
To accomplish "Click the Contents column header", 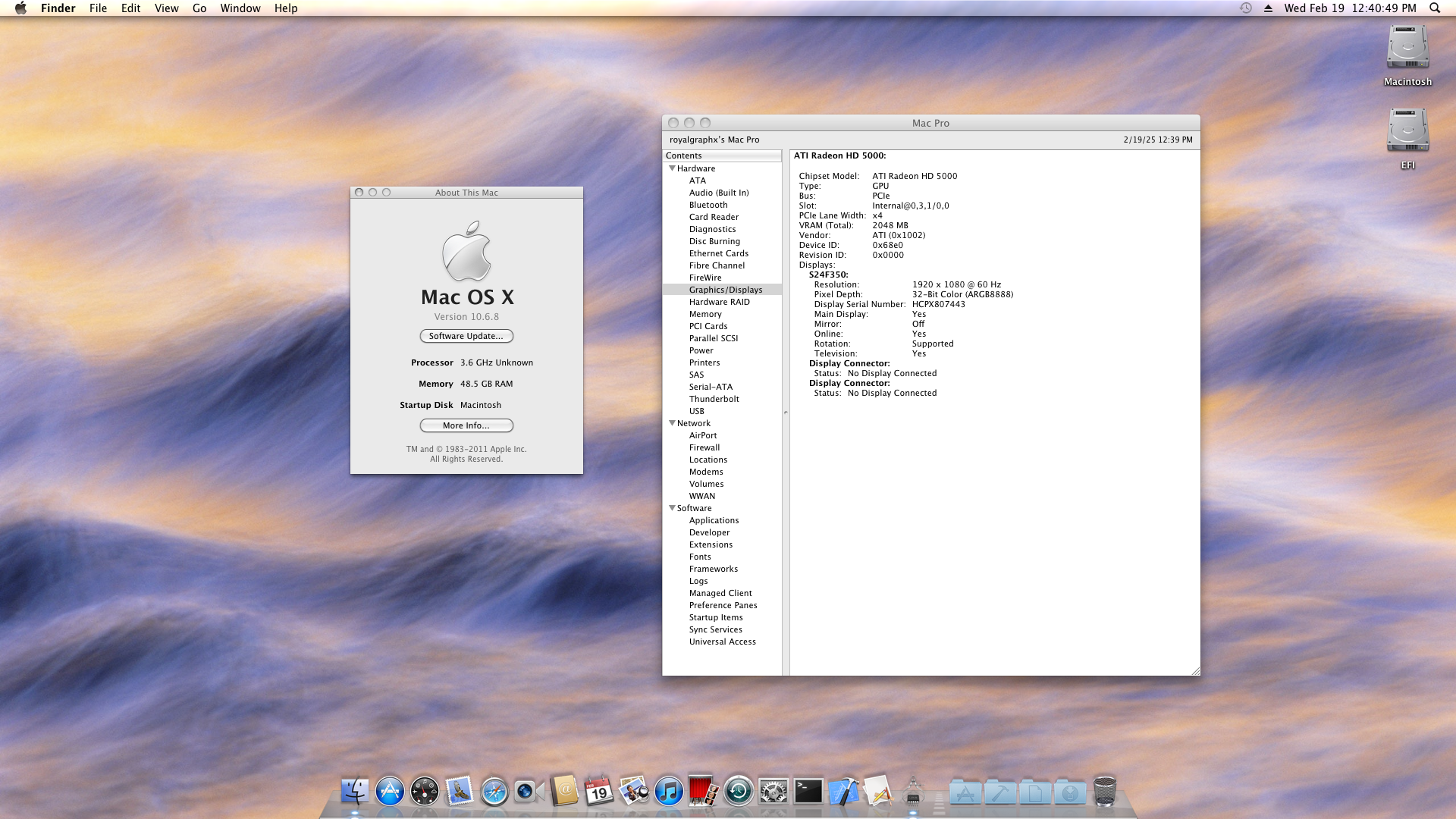I will [x=722, y=155].
